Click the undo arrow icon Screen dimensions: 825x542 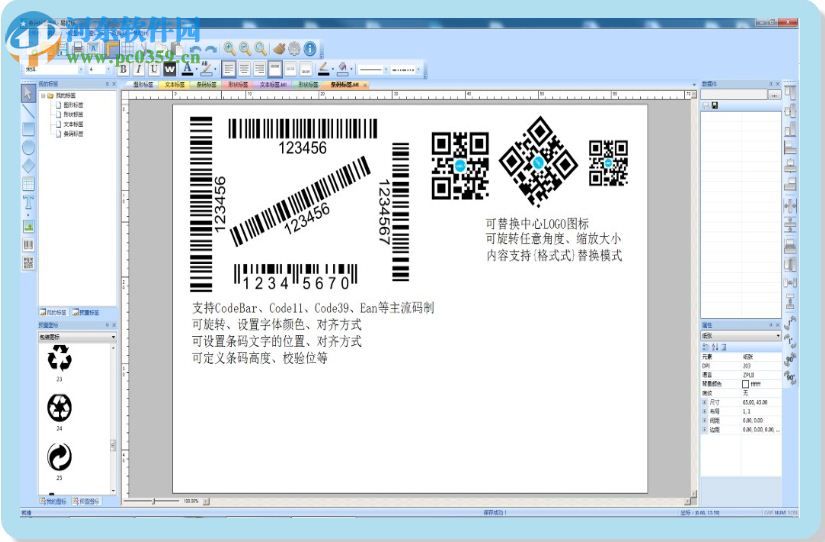click(x=195, y=50)
